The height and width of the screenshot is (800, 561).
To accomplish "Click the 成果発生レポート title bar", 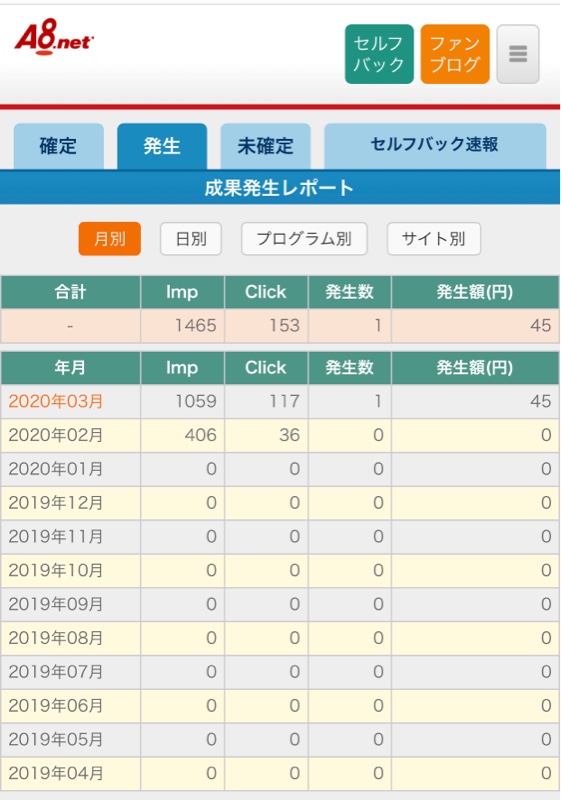I will 280,188.
